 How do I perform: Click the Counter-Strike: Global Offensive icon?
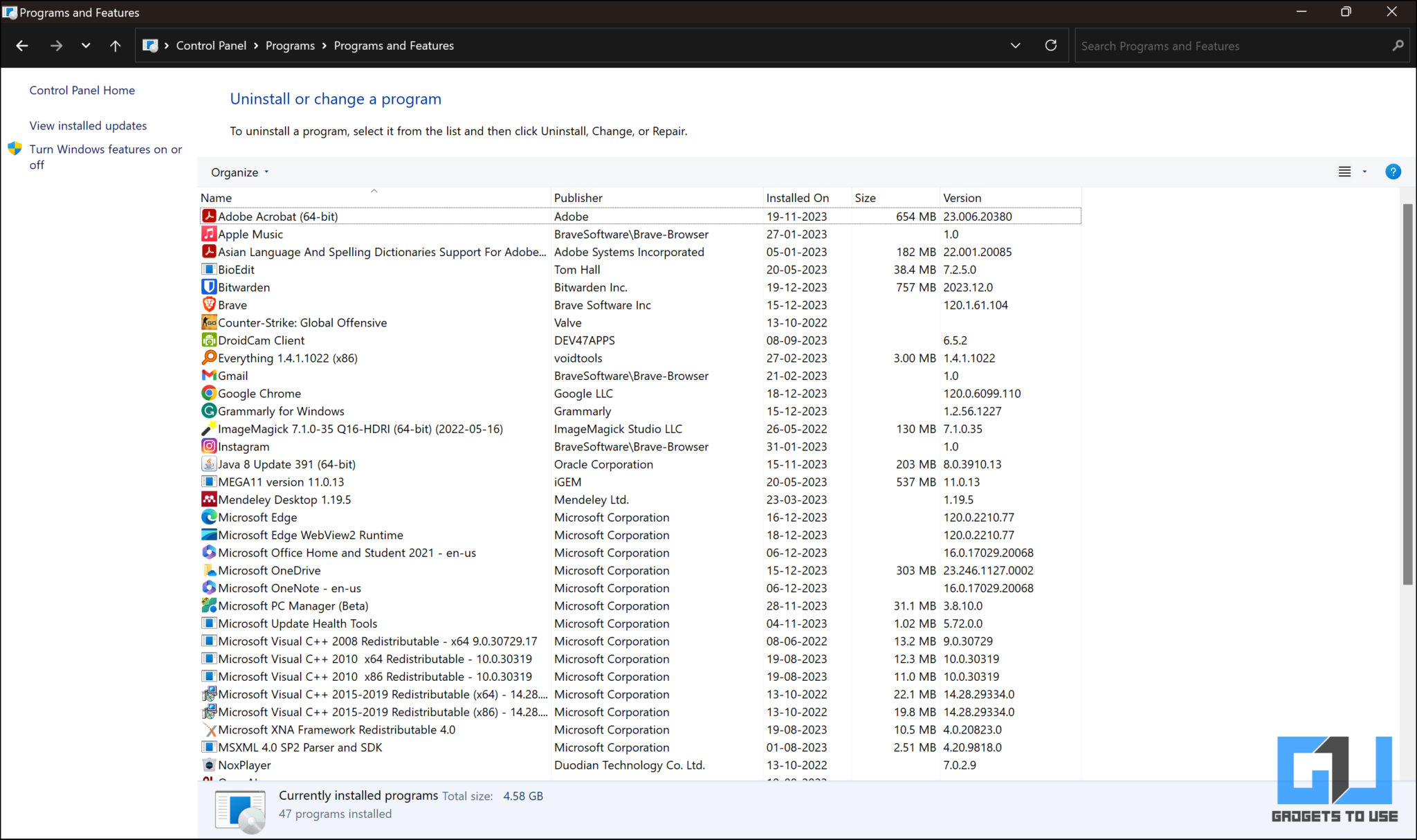210,322
